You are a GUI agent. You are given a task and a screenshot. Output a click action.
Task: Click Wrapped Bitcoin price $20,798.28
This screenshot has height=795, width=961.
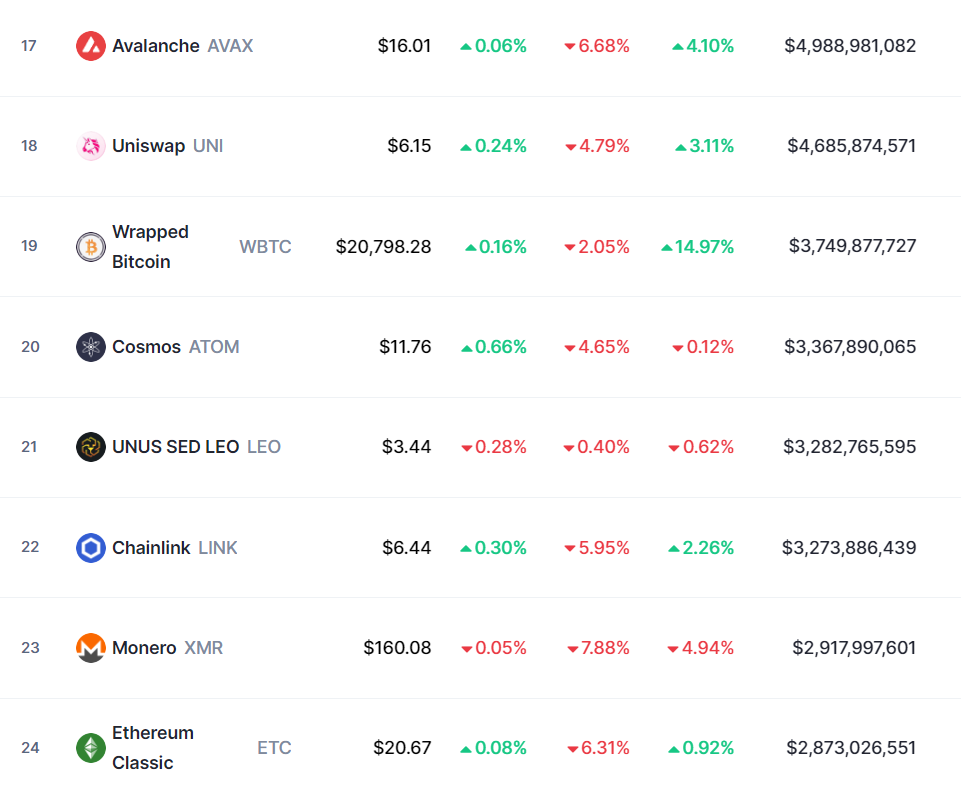383,247
